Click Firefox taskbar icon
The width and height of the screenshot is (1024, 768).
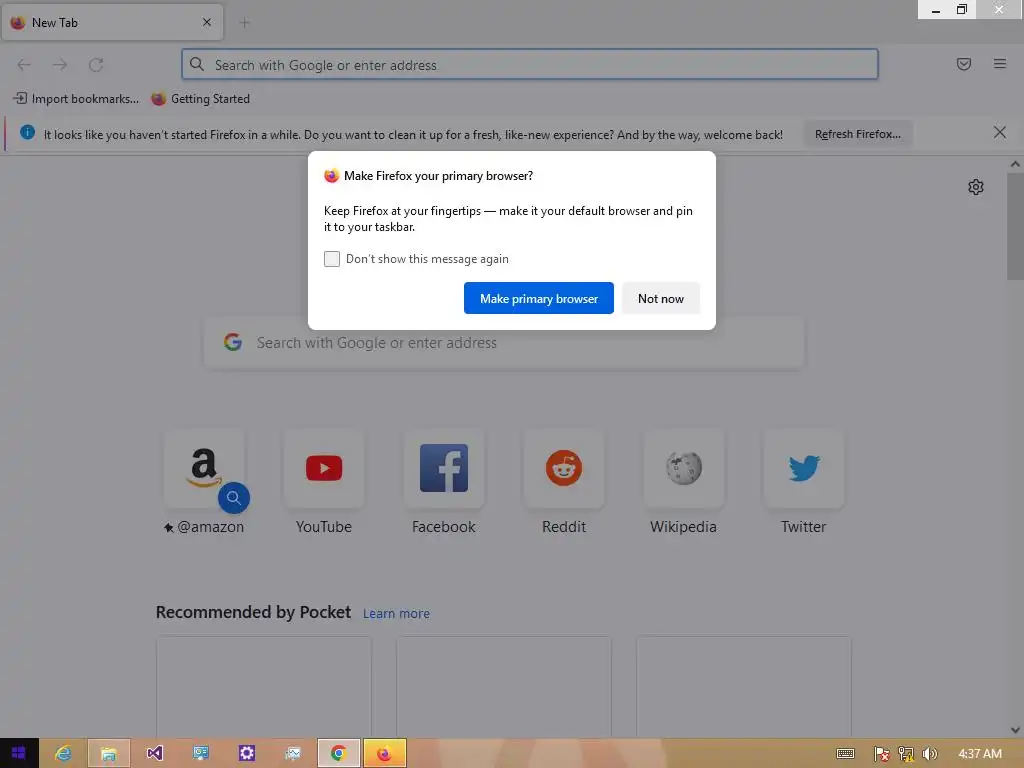385,753
